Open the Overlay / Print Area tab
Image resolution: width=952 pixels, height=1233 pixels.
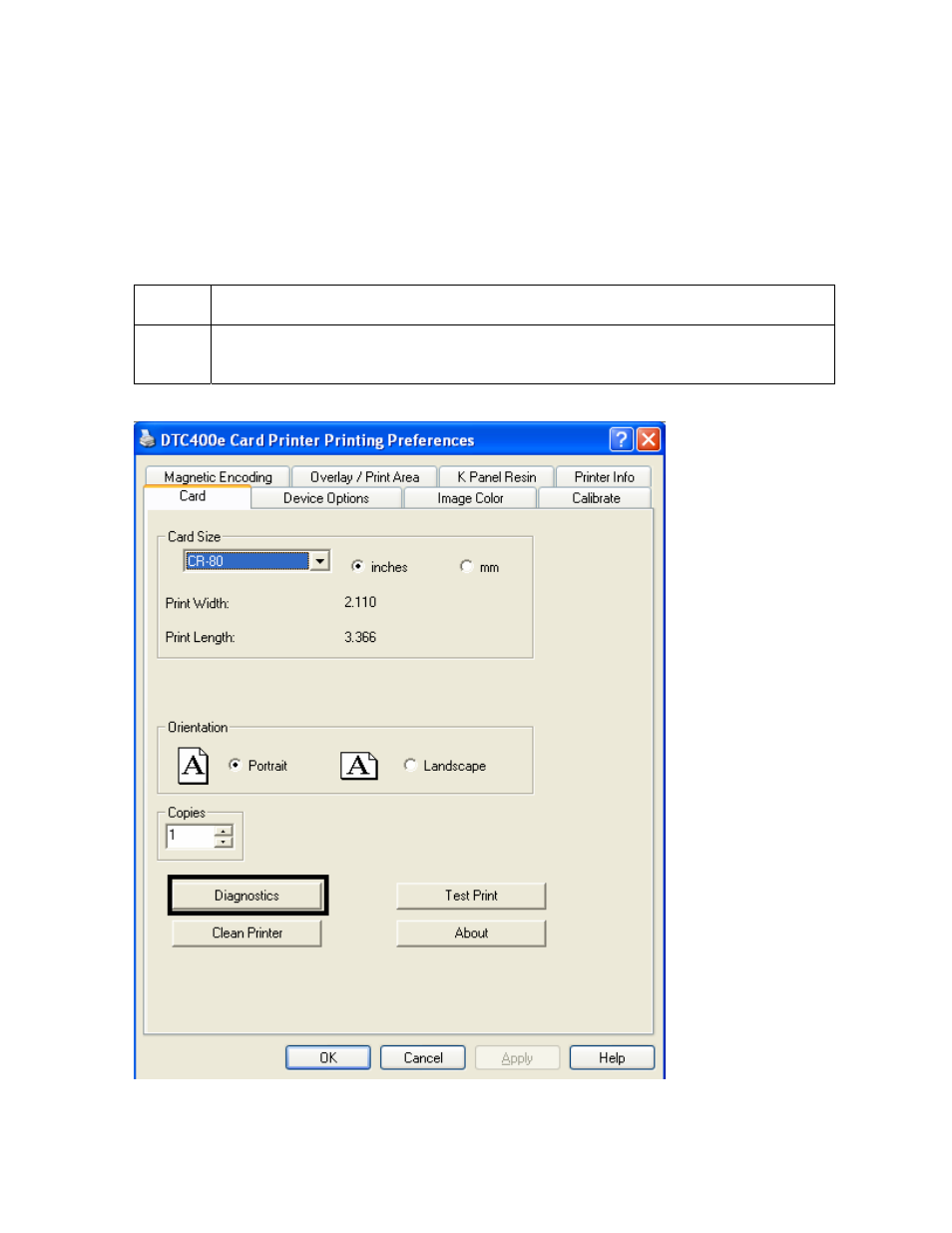coord(364,477)
